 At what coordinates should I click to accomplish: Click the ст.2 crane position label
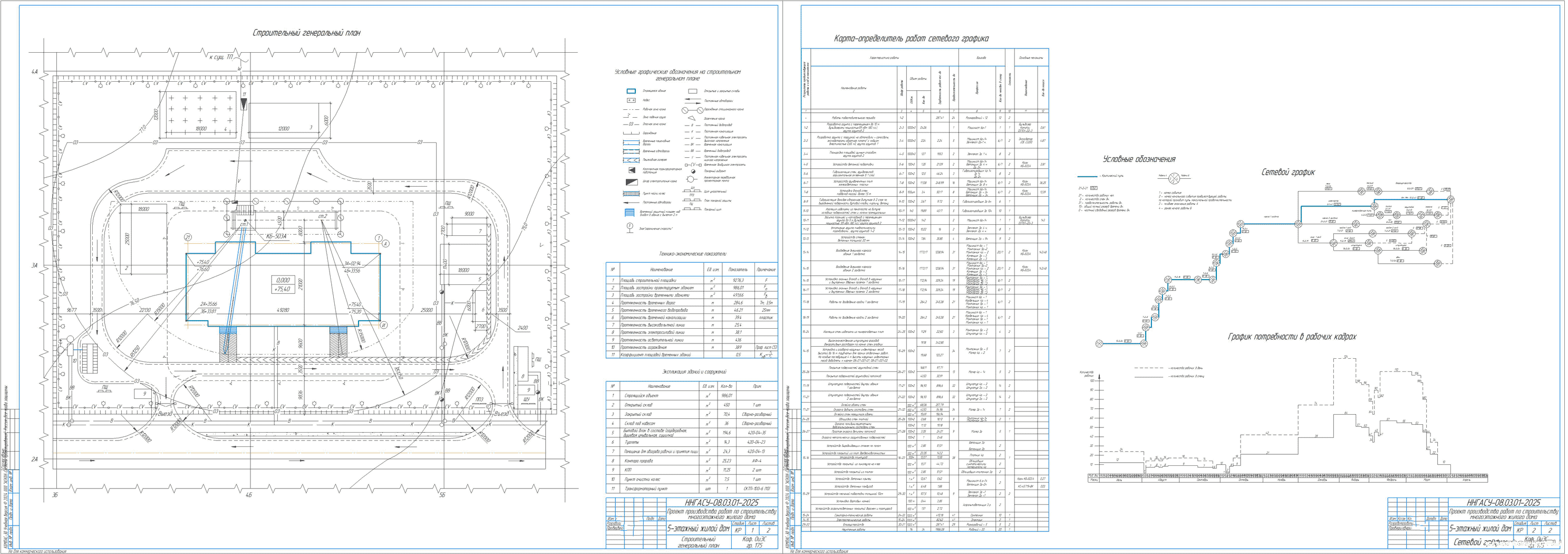click(x=323, y=216)
